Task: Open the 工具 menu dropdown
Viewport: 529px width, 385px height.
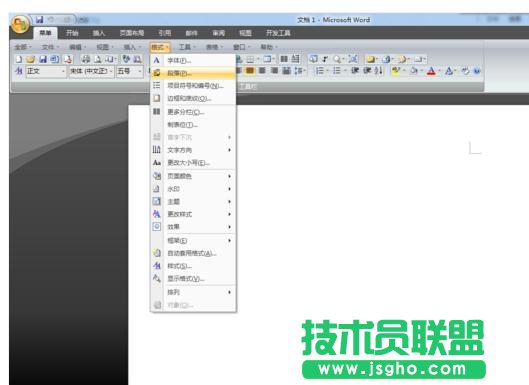Action: click(x=187, y=47)
